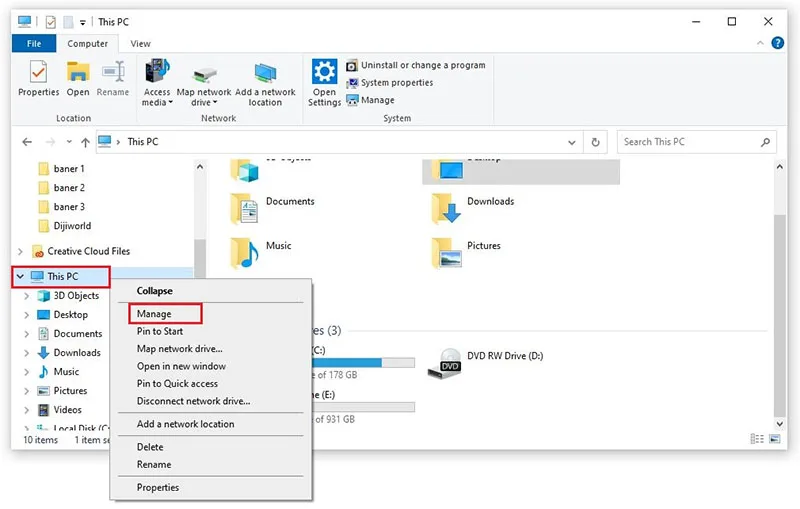Go up one folder level arrow
Image resolution: width=800 pixels, height=509 pixels.
coord(85,142)
